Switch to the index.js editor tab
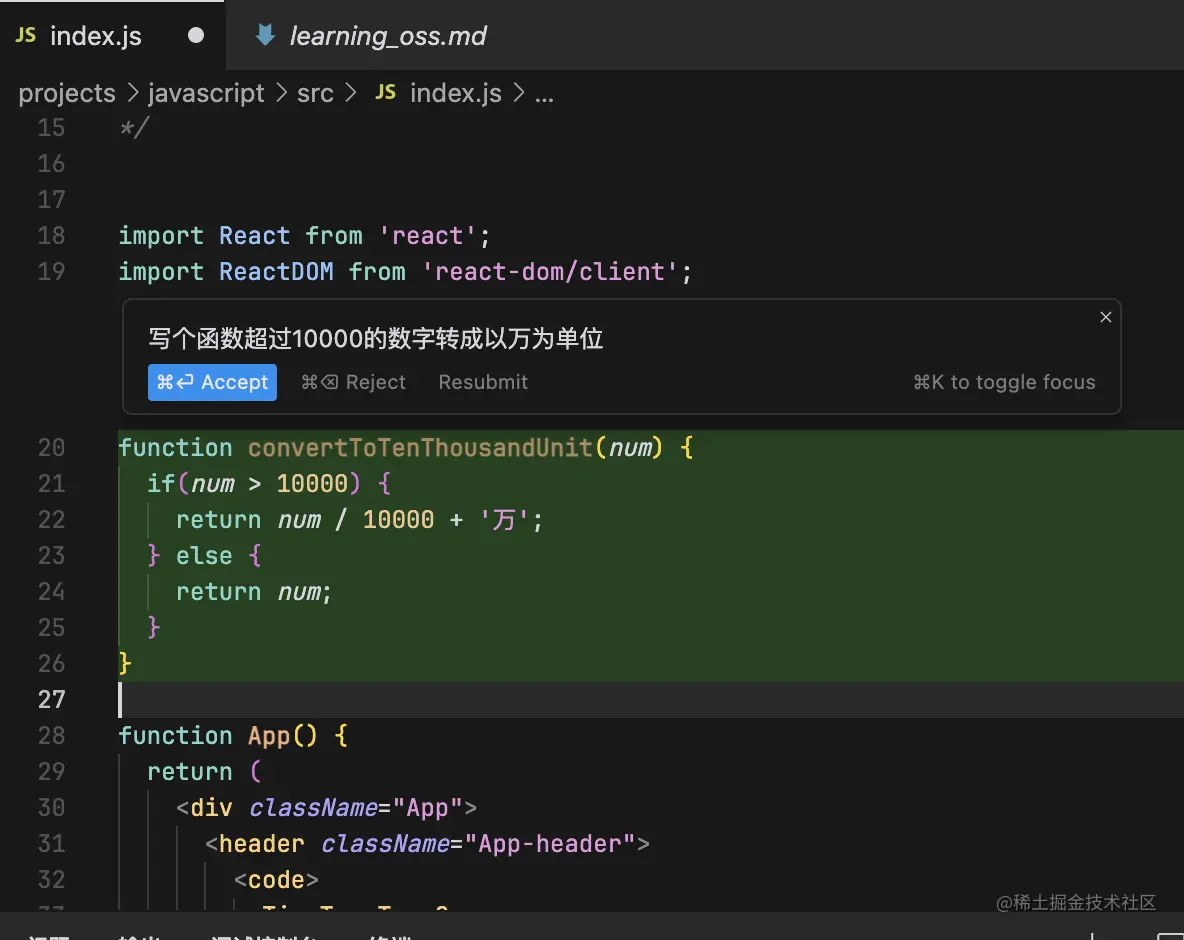 96,35
